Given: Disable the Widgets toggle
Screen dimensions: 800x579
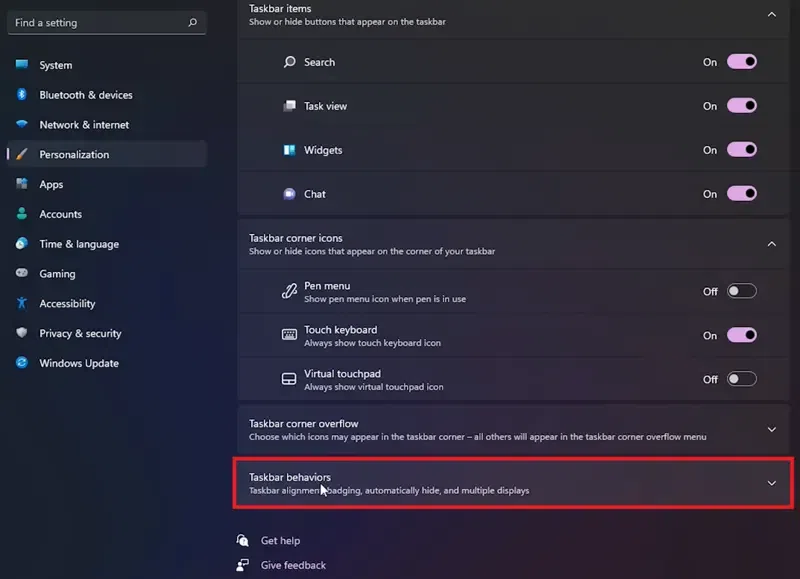Looking at the screenshot, I should [742, 149].
